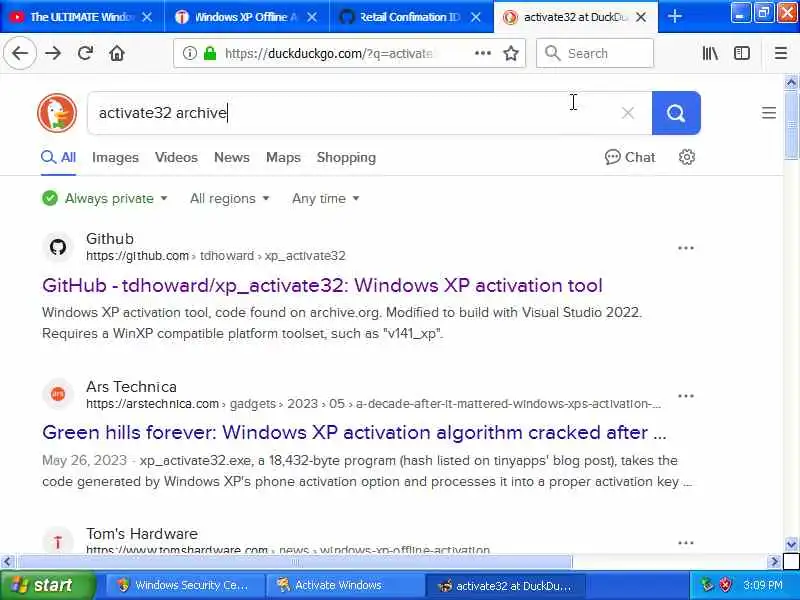The height and width of the screenshot is (600, 800).
Task: Open the Firefox hamburger menu
Action: coord(781,53)
